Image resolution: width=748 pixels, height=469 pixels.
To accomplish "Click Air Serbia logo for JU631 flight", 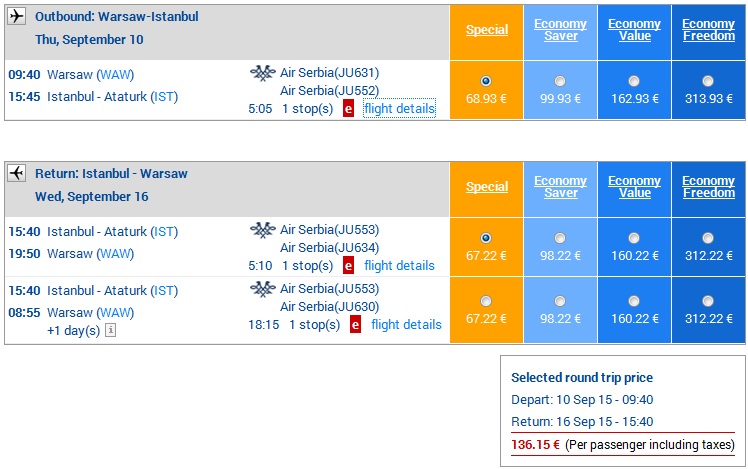I will coord(263,73).
